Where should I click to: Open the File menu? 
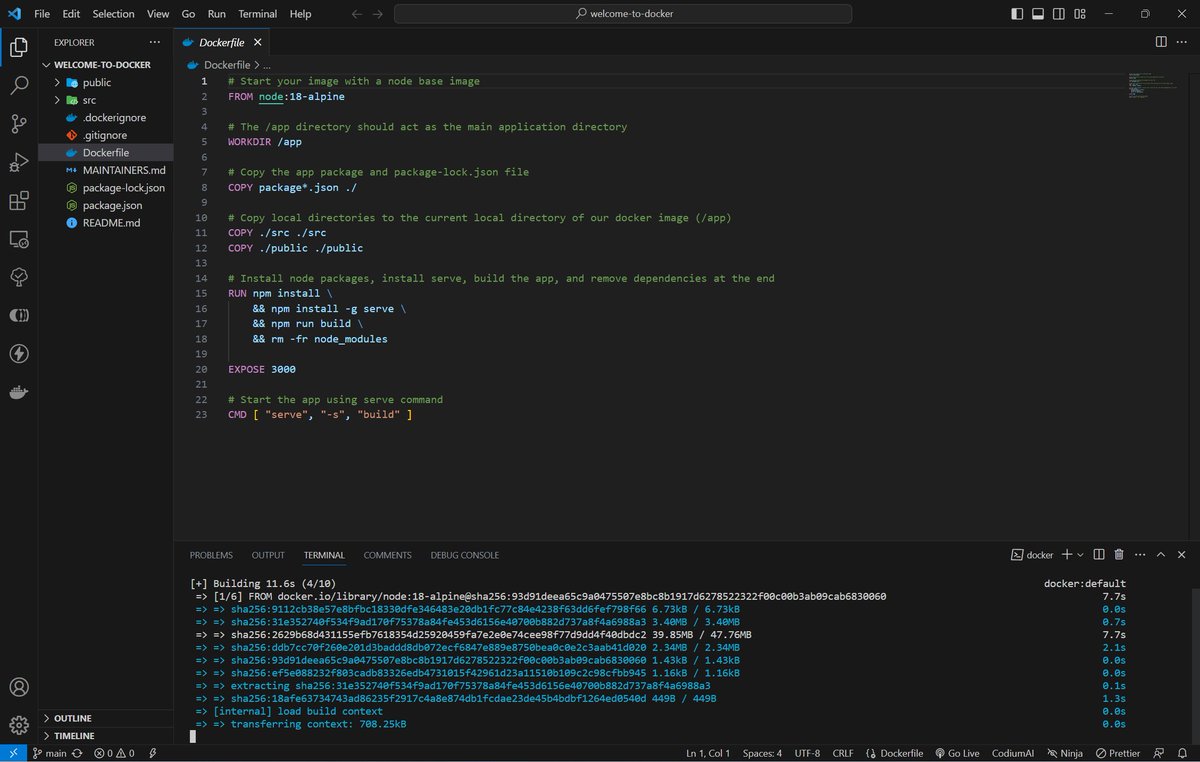click(x=42, y=14)
